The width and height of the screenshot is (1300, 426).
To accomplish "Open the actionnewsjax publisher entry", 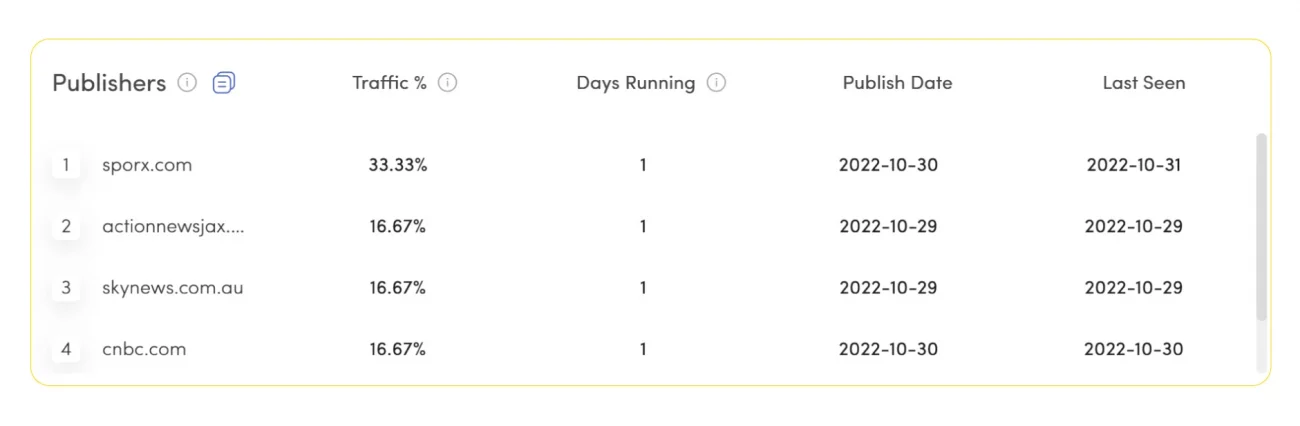I will coord(173,227).
